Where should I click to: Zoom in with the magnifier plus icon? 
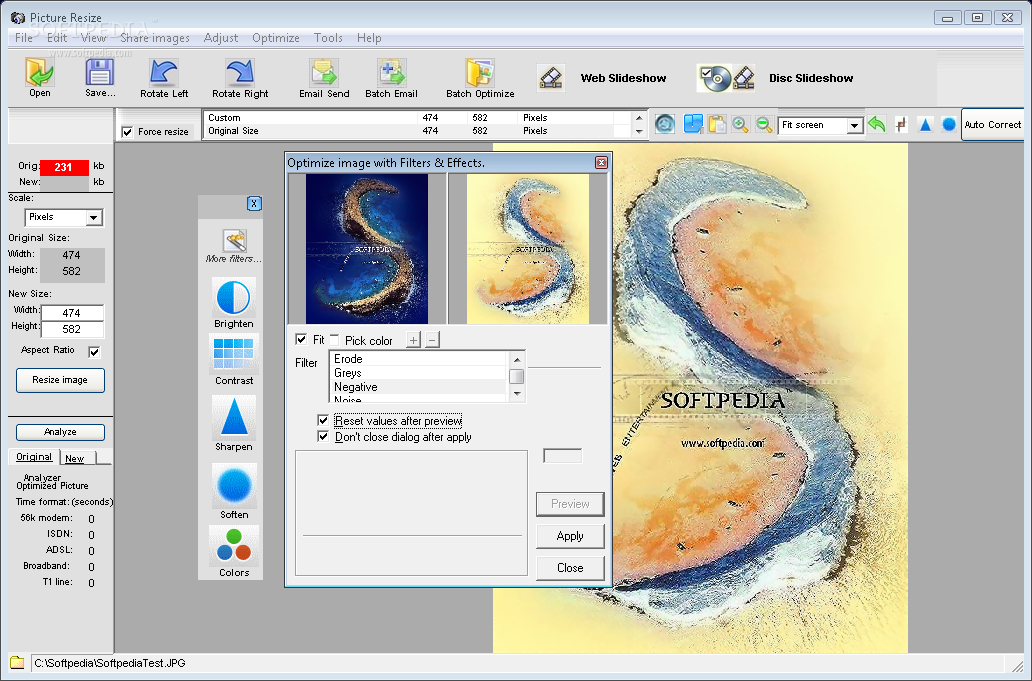[740, 124]
